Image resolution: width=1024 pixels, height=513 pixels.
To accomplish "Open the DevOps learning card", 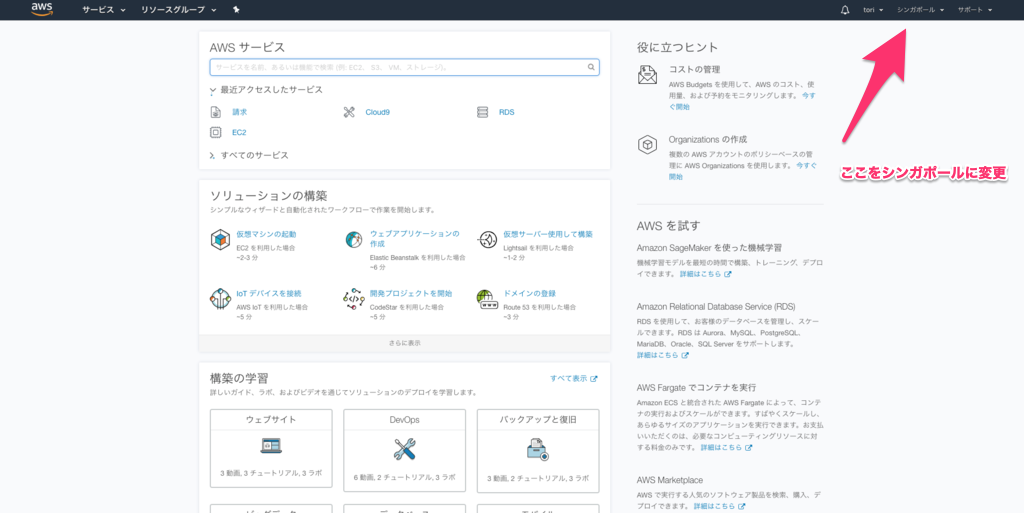I will (404, 450).
